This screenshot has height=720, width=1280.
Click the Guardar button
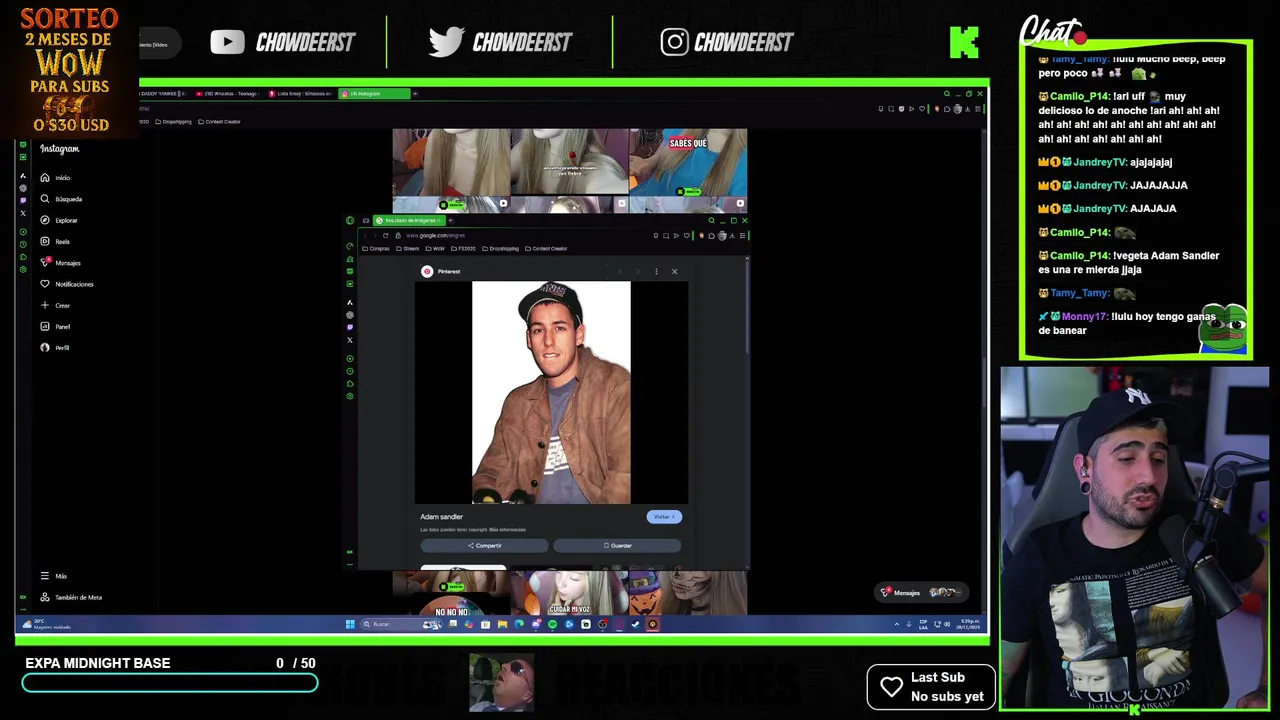[617, 546]
